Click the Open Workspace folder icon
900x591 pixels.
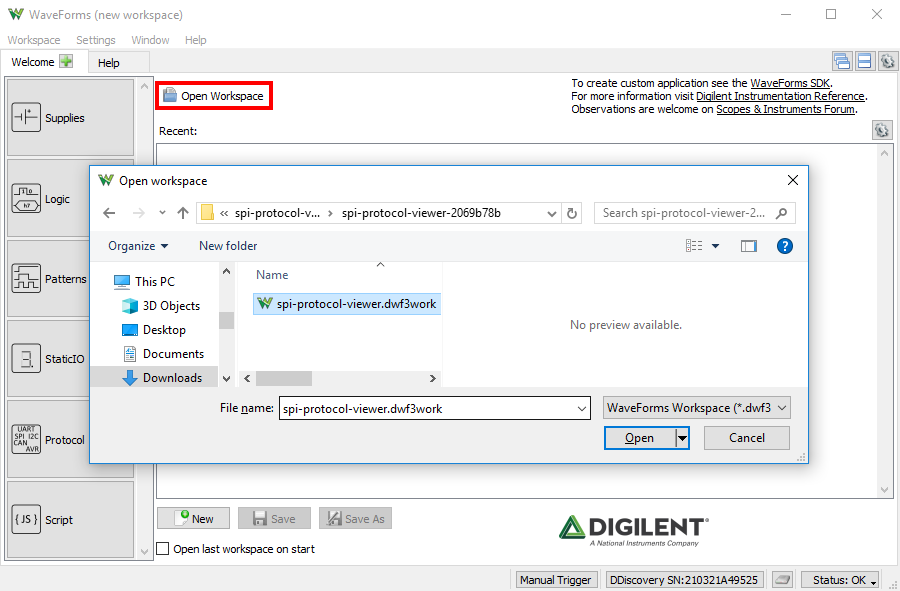click(169, 95)
